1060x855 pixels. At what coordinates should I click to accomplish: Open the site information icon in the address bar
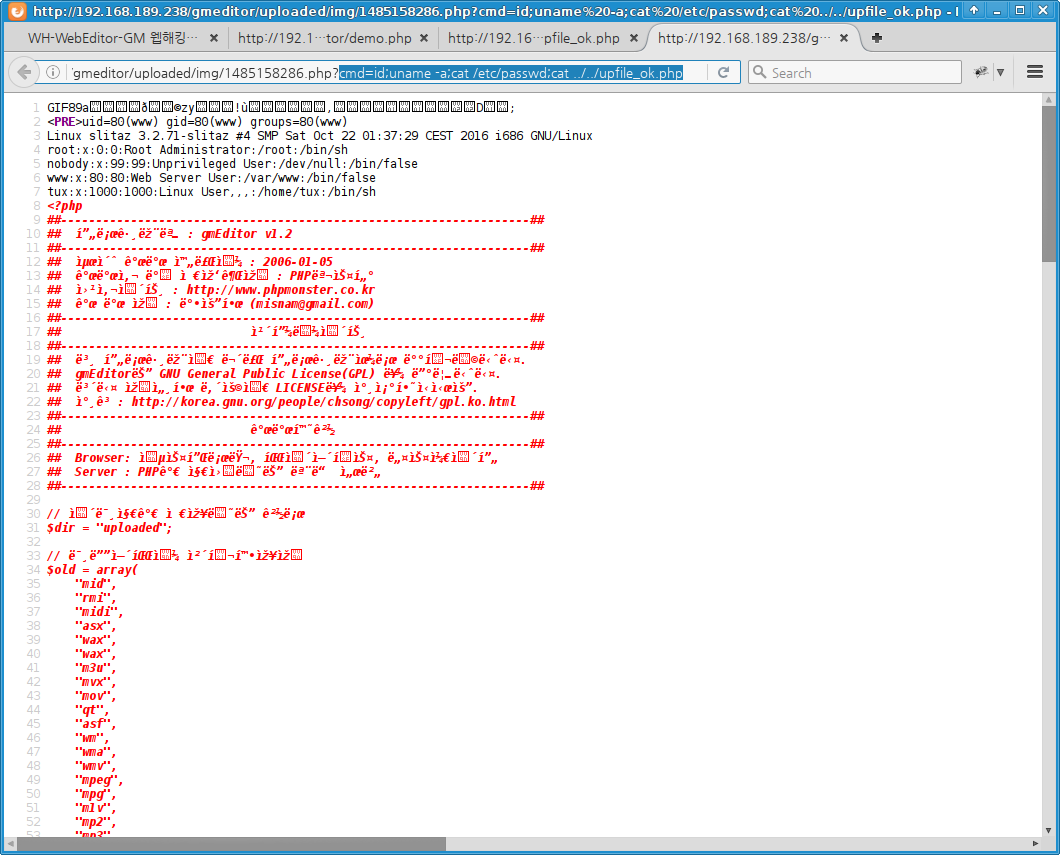(53, 72)
